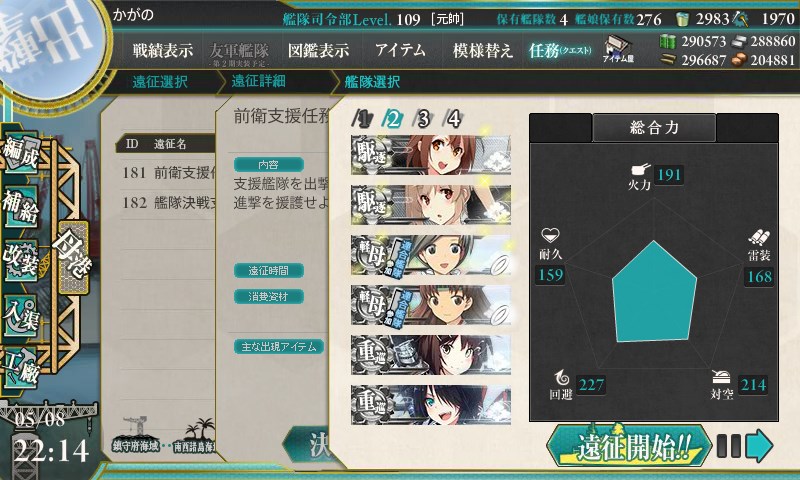Go back to 遠征詳細 breadcrumb step

(x=259, y=81)
